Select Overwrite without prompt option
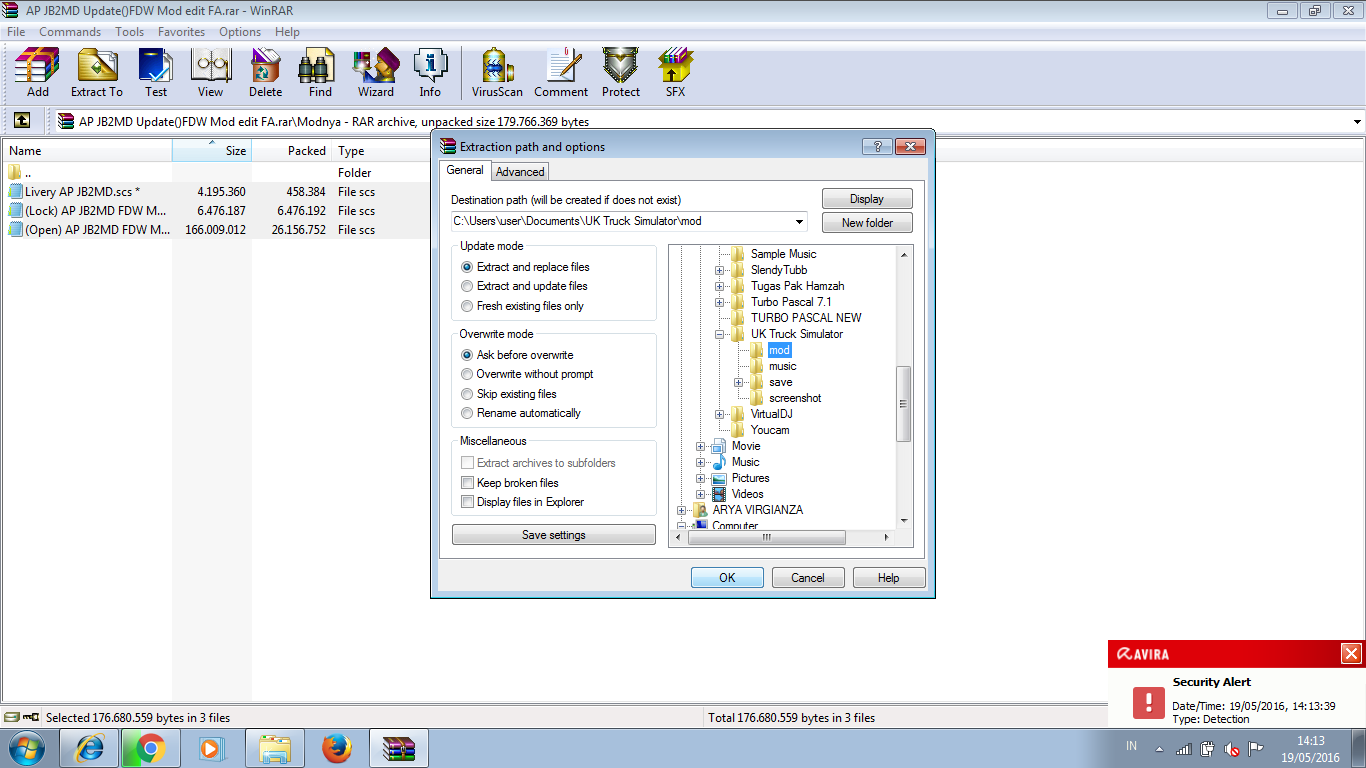1366x768 pixels. click(527, 374)
